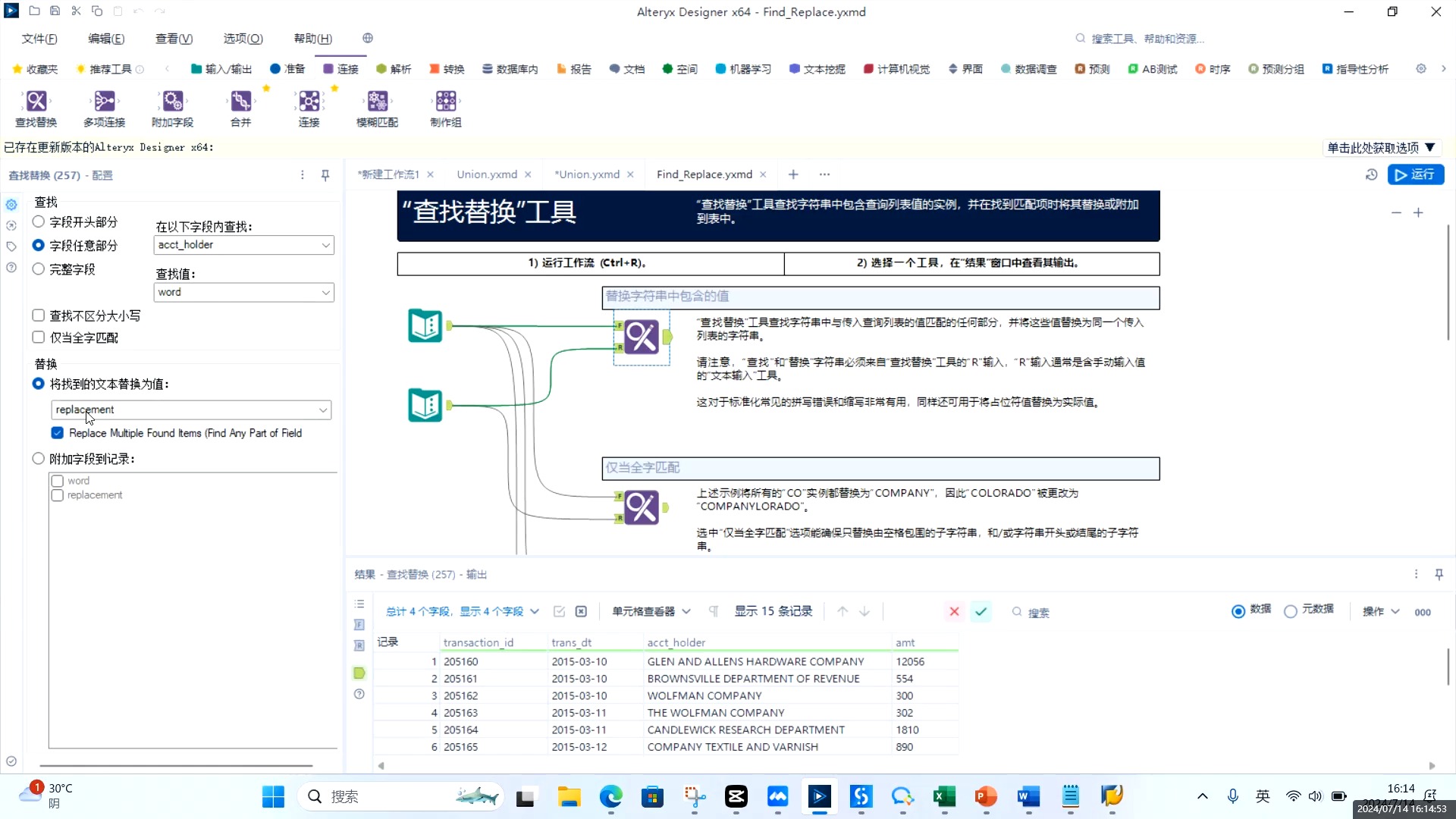Add a new workflow with the plus button
This screenshot has height=819, width=1456.
click(793, 174)
